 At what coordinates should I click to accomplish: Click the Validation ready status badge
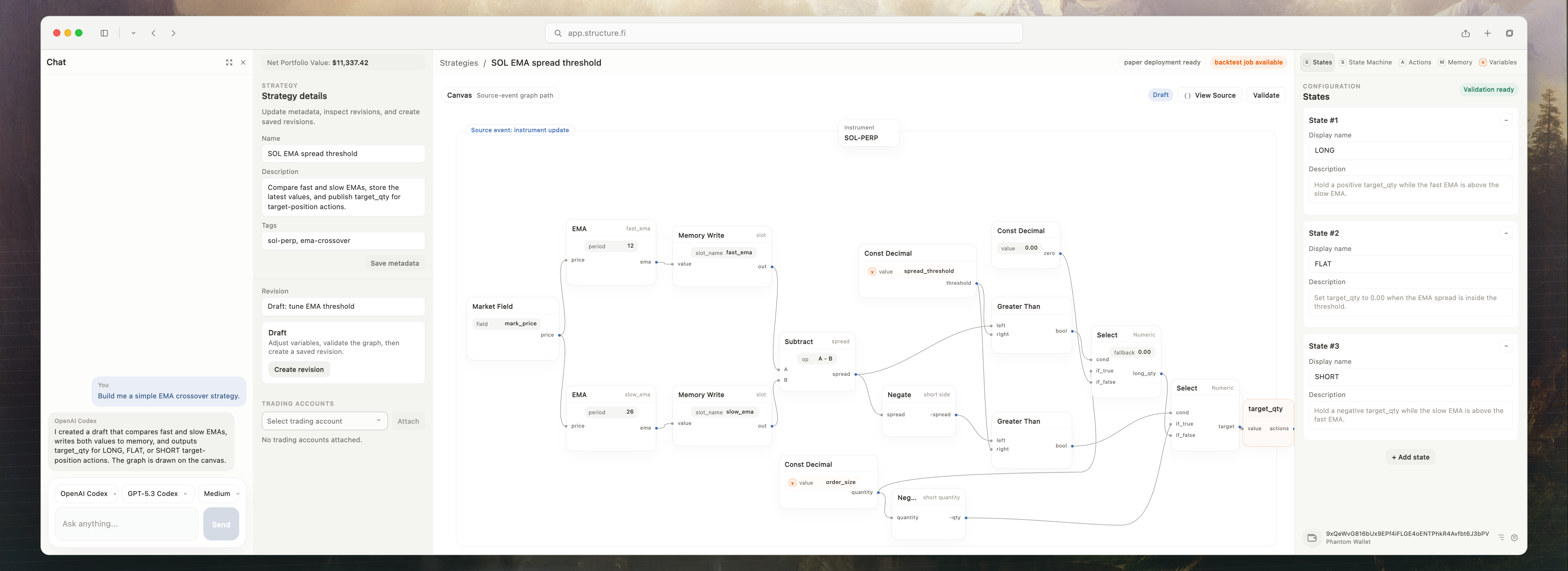pos(1488,89)
